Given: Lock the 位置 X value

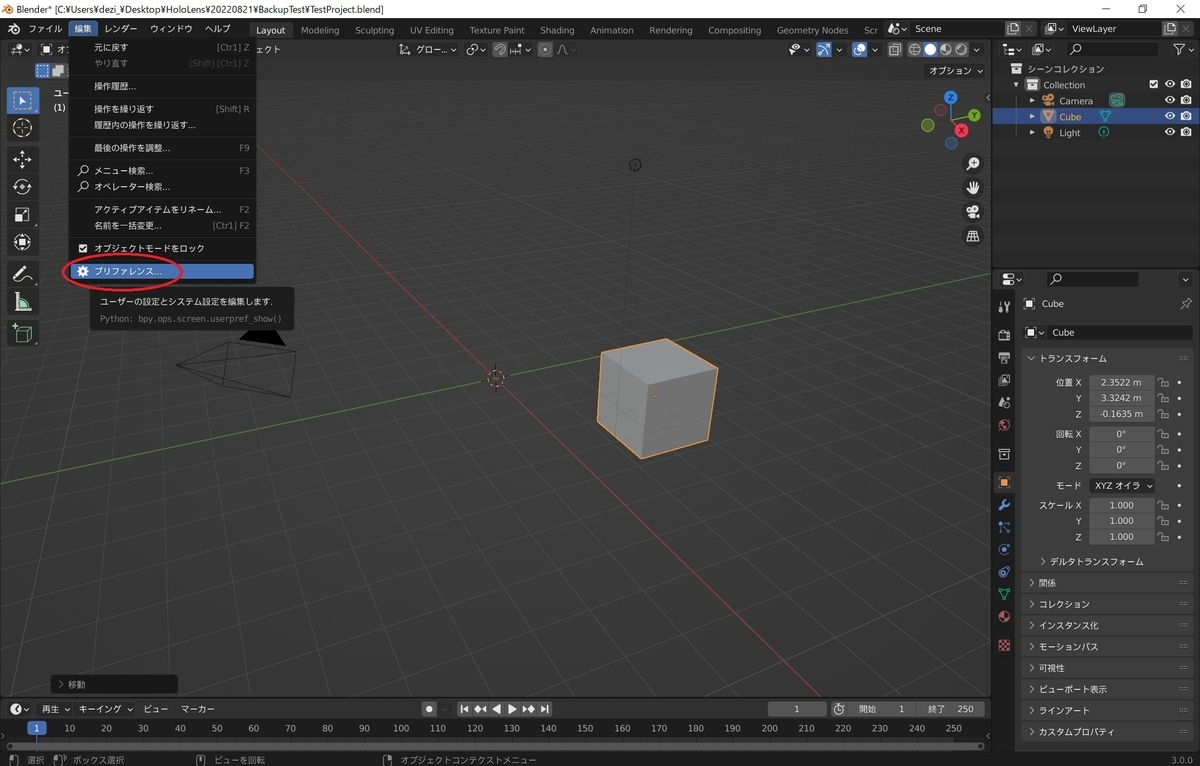Looking at the screenshot, I should pos(1163,382).
